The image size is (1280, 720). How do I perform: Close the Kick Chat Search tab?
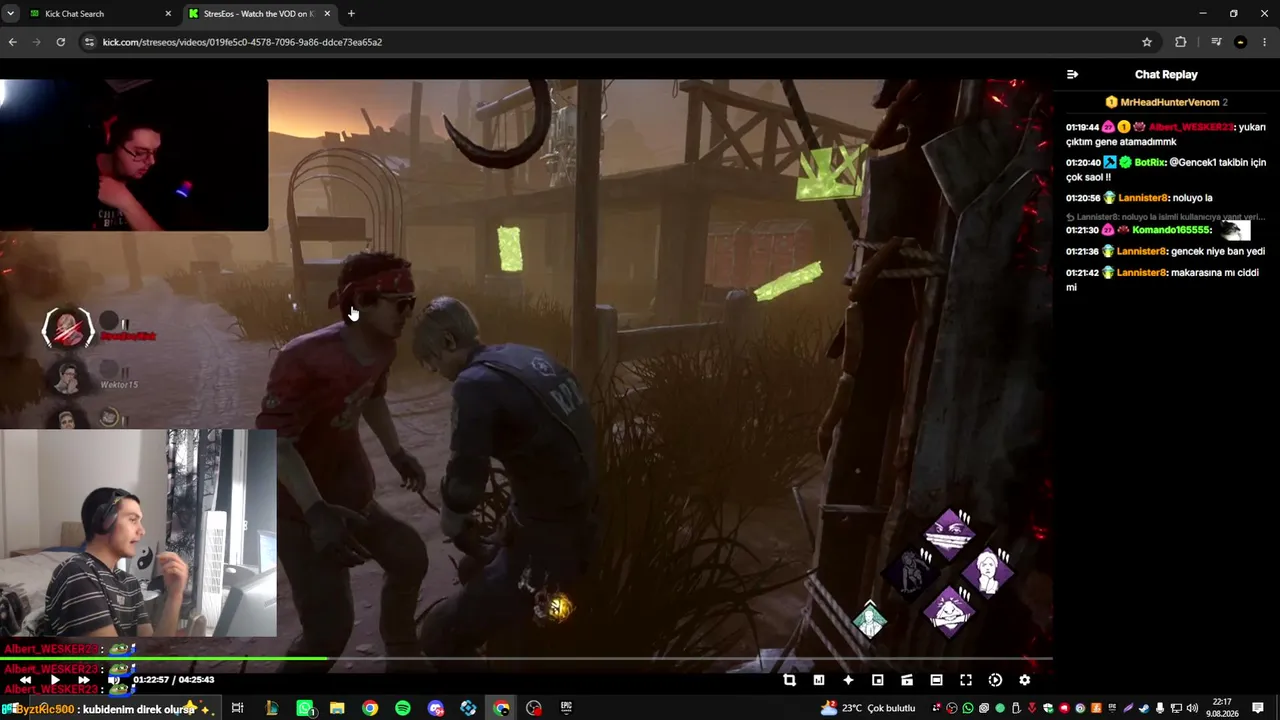point(168,14)
